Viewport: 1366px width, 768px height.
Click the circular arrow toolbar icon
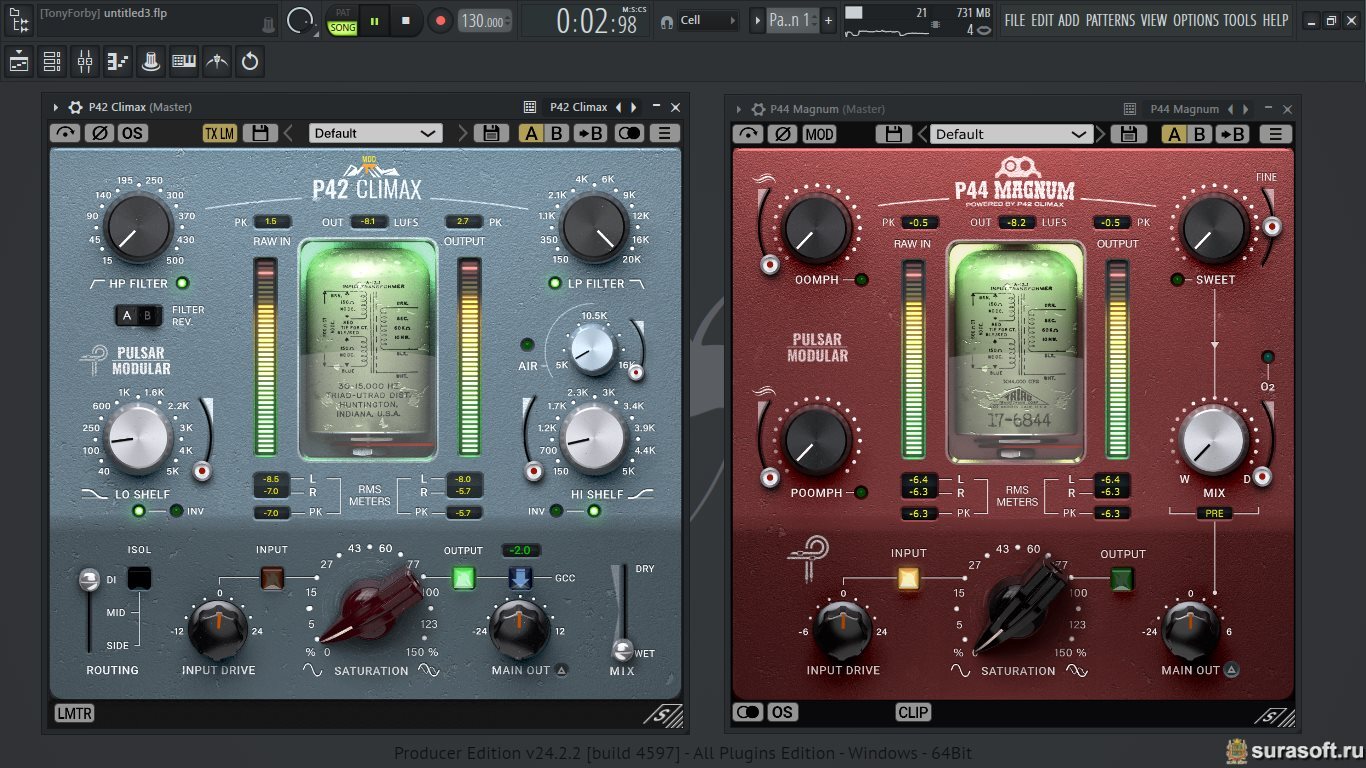click(x=250, y=62)
